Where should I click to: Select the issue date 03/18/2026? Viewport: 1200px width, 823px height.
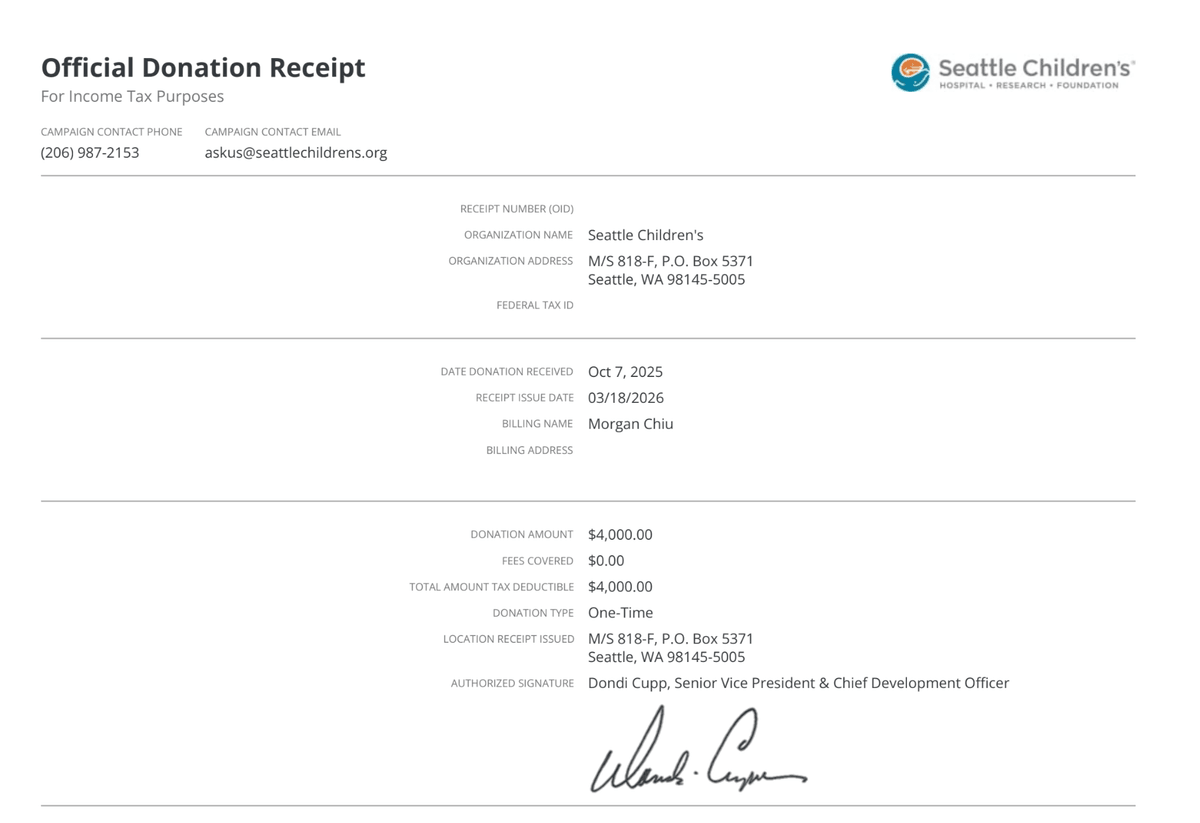[626, 398]
